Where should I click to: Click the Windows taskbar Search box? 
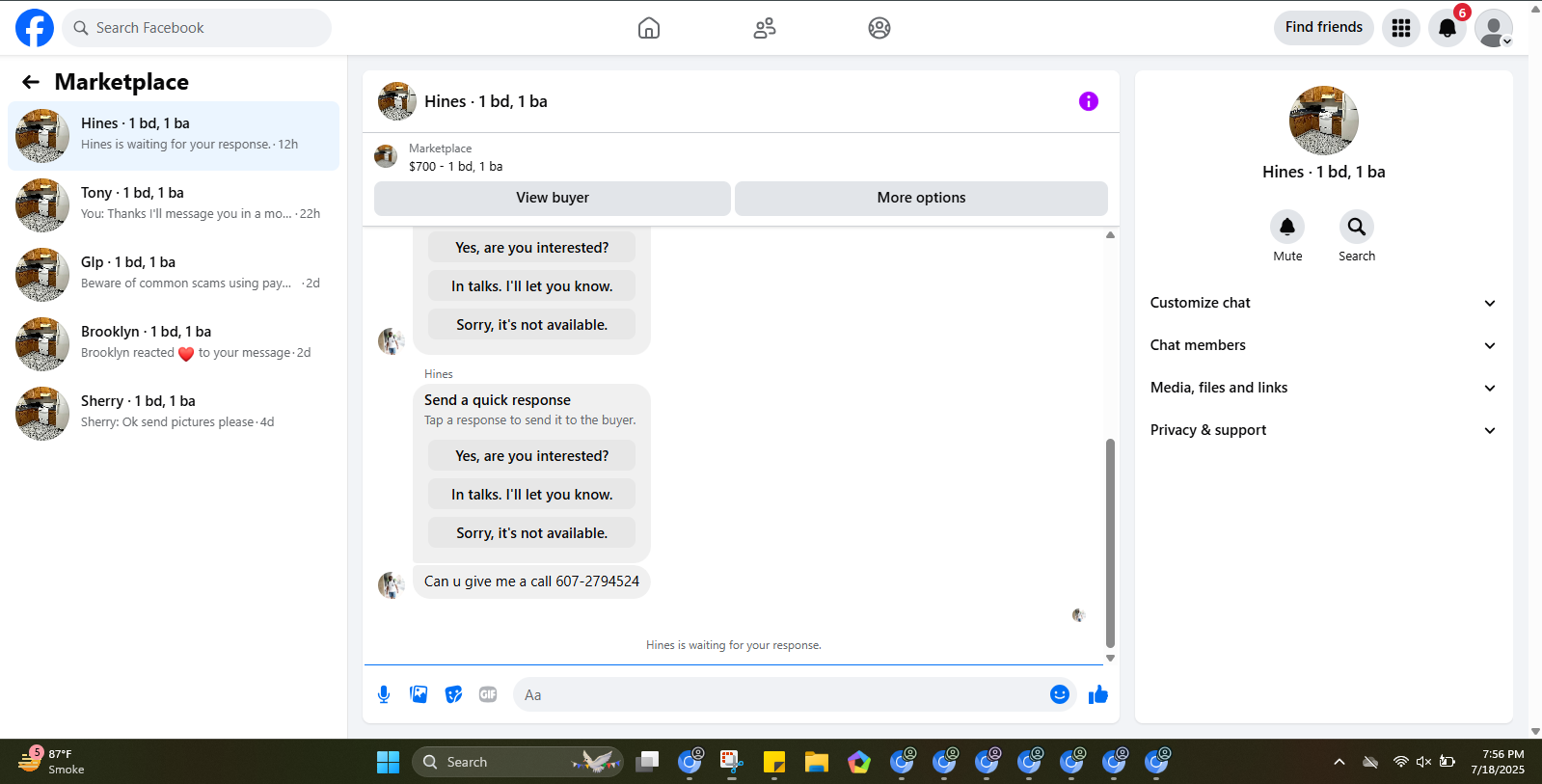point(518,762)
